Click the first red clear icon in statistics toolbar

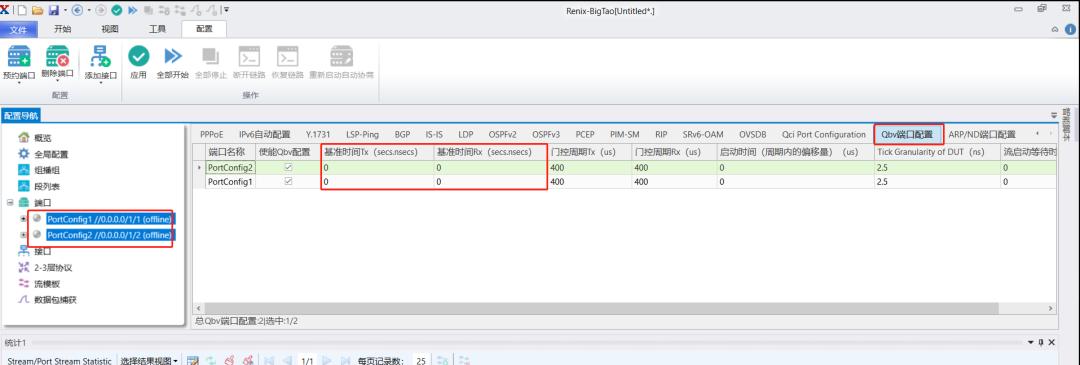229,360
